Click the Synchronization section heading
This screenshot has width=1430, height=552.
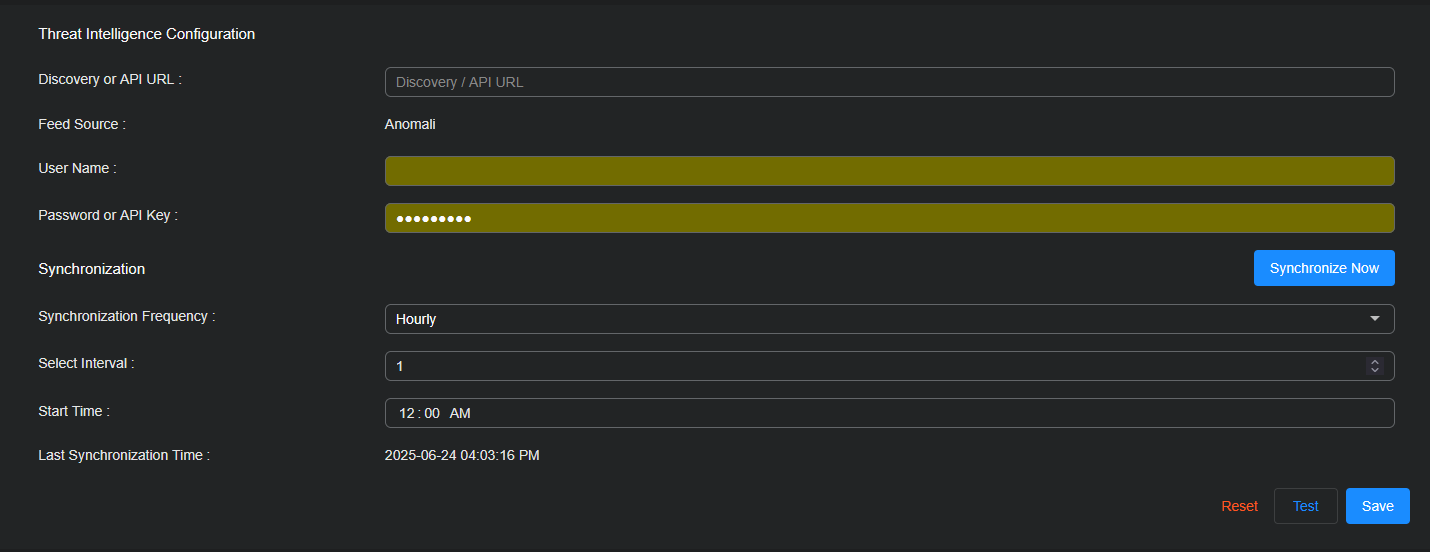coord(91,269)
